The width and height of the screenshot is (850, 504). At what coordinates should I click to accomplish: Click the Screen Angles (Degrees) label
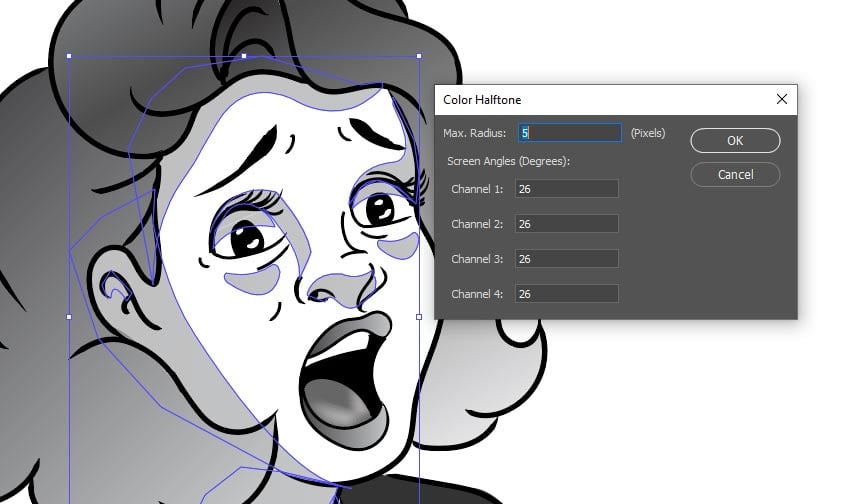click(507, 161)
